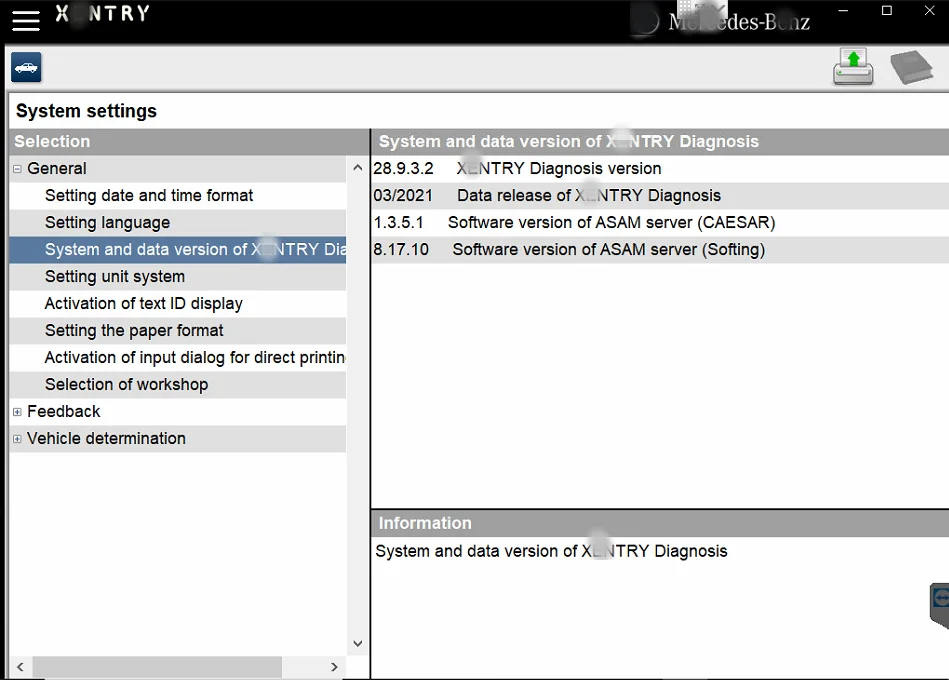Screen dimensions: 949x680
Task: Open the help book icon
Action: [911, 67]
